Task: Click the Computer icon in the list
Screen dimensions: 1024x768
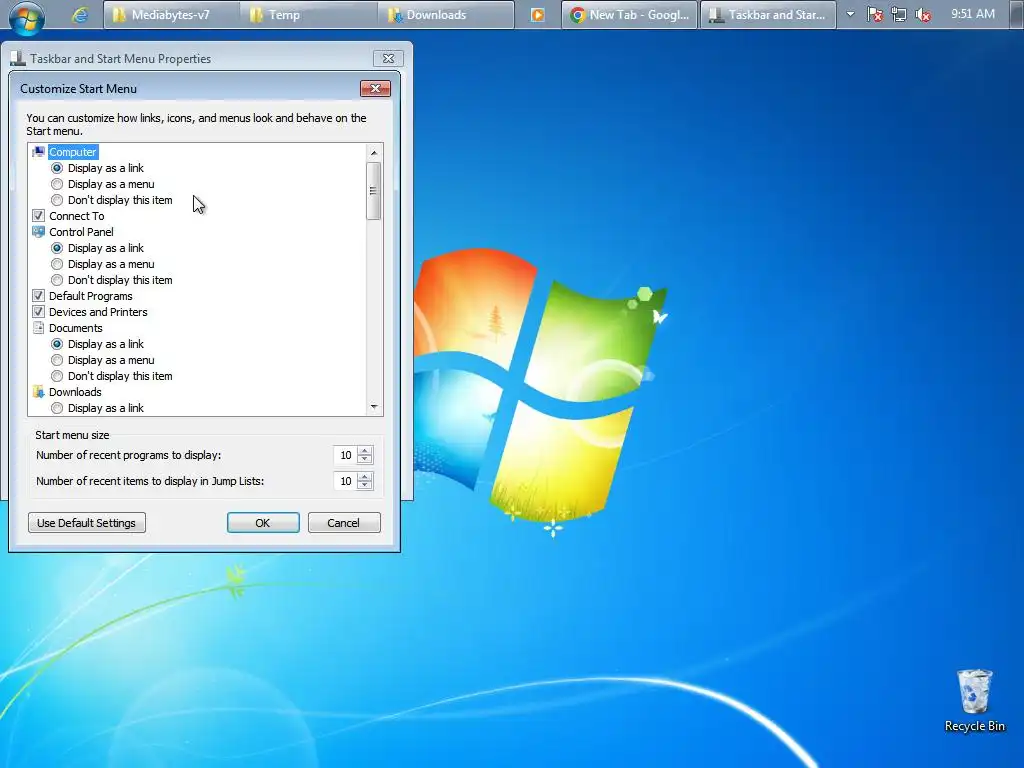Action: pyautogui.click(x=39, y=152)
